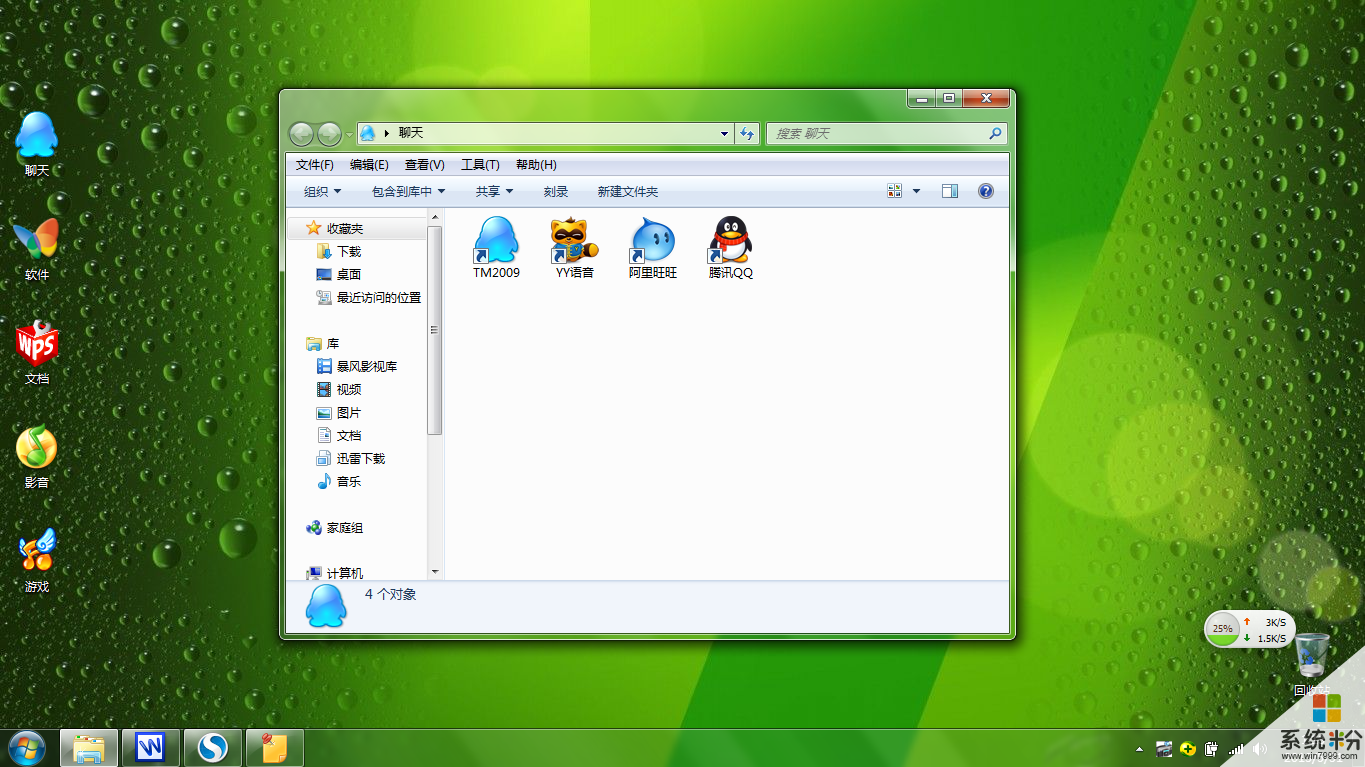Open the 查看(V) menu
1365x767 pixels.
425,165
